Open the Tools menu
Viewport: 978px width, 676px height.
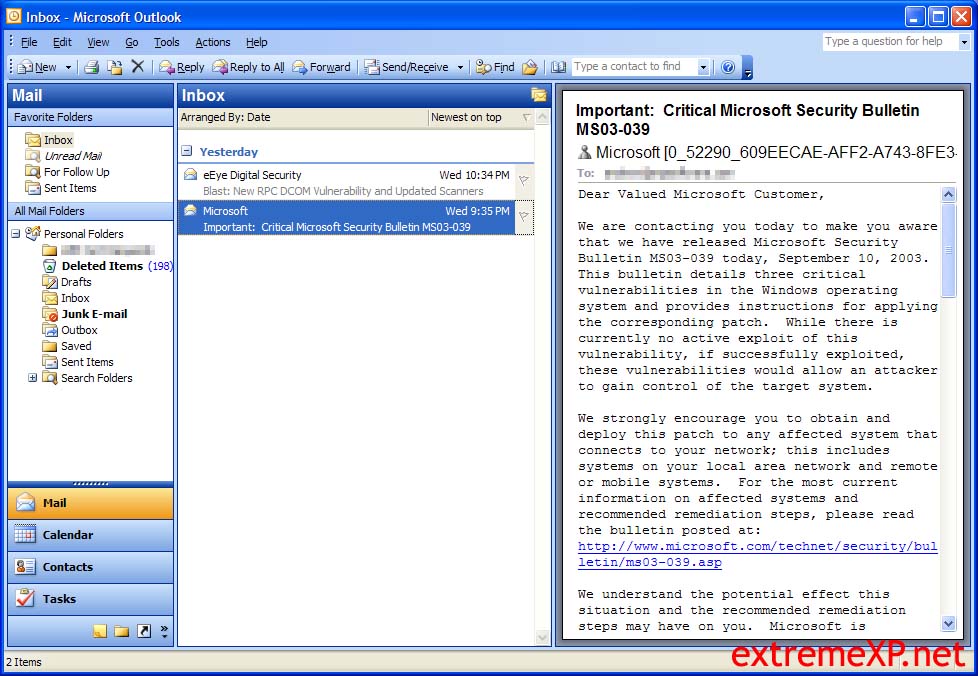[x=167, y=42]
